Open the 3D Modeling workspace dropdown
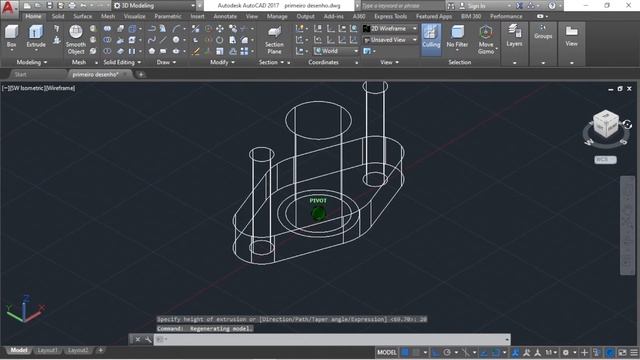Viewport: 640px width, 360px height. pyautogui.click(x=154, y=6)
